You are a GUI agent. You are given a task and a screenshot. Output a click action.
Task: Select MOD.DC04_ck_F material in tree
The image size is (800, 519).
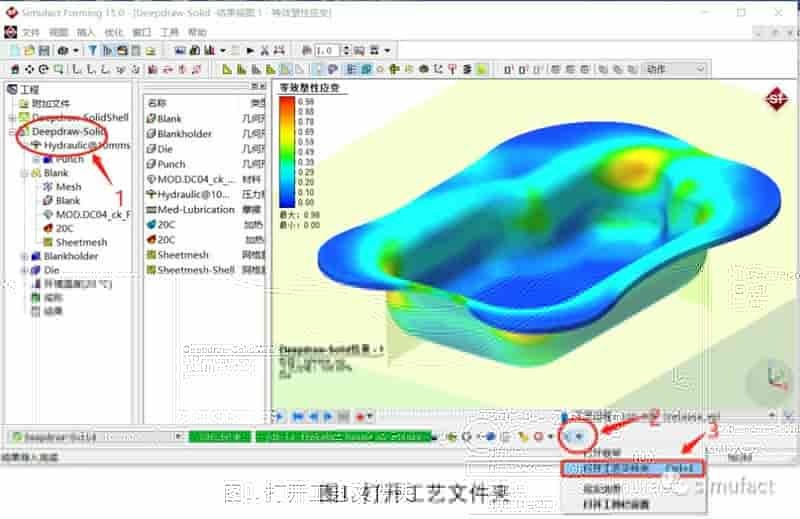point(87,214)
